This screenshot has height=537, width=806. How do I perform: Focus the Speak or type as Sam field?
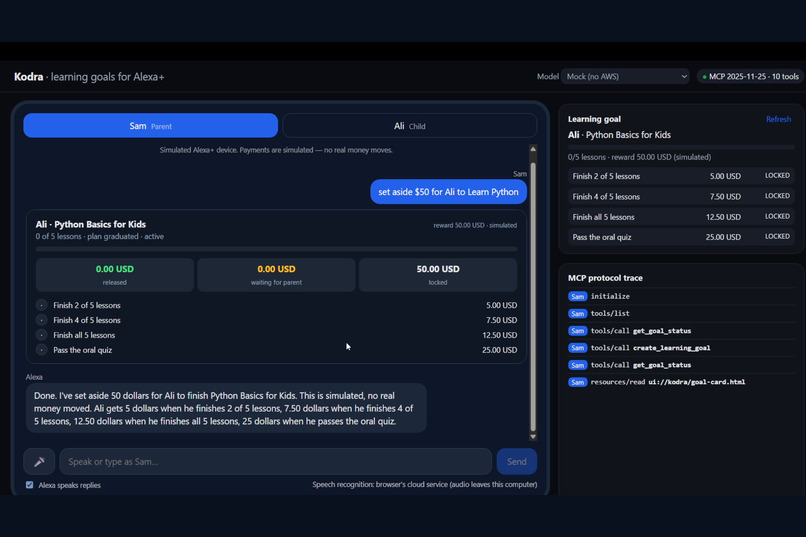(x=276, y=461)
